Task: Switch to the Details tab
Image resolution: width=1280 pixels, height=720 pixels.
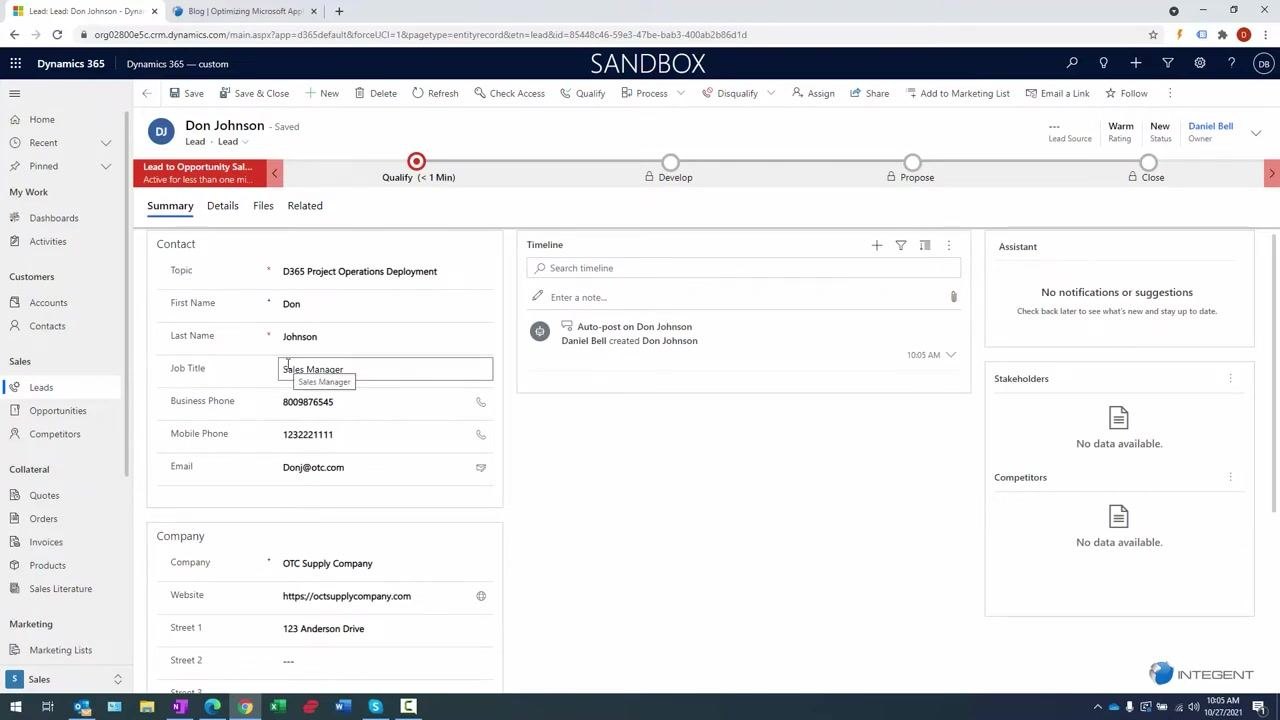Action: (223, 206)
